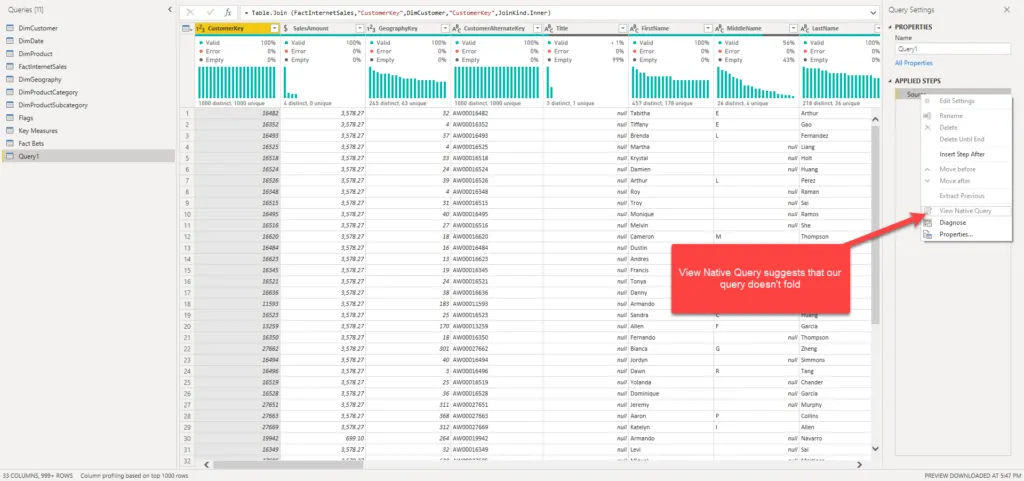Select the Fact Bets query
The width and height of the screenshot is (1024, 481).
click(88, 143)
